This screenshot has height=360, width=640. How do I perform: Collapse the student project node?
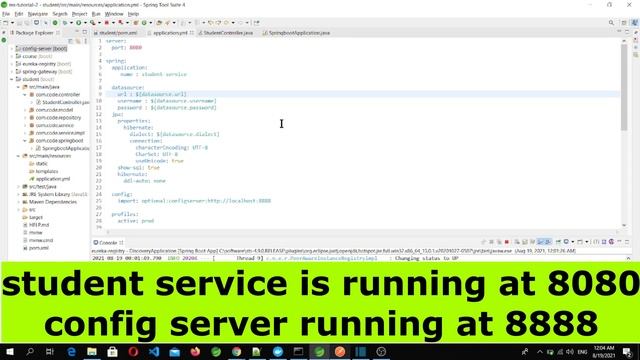(11, 79)
